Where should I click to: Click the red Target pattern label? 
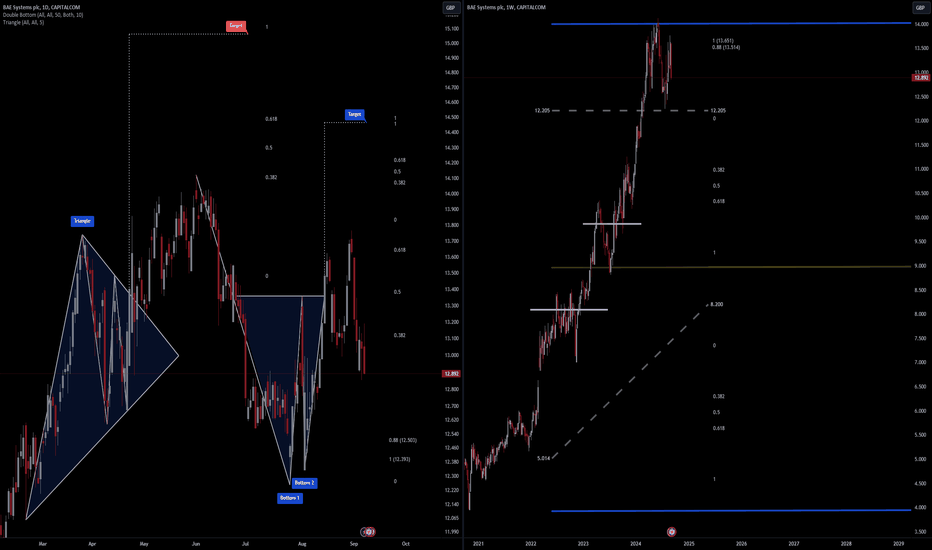coord(236,26)
